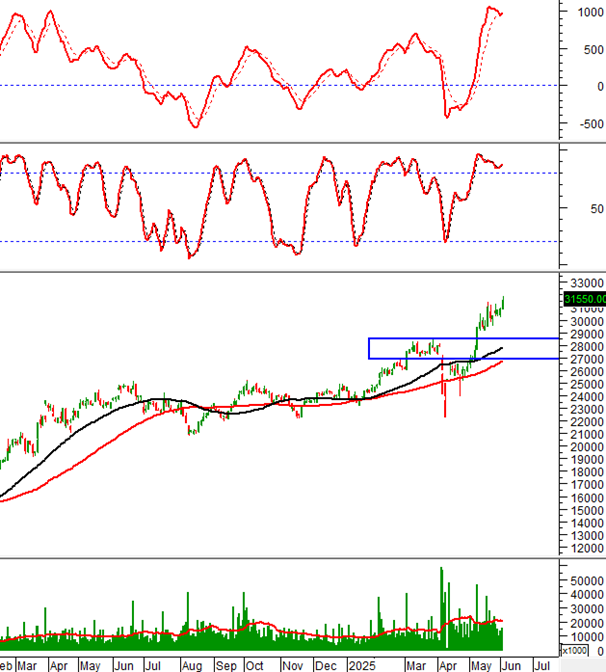Click the 28000 price axis value
606x672 pixels.
(587, 346)
